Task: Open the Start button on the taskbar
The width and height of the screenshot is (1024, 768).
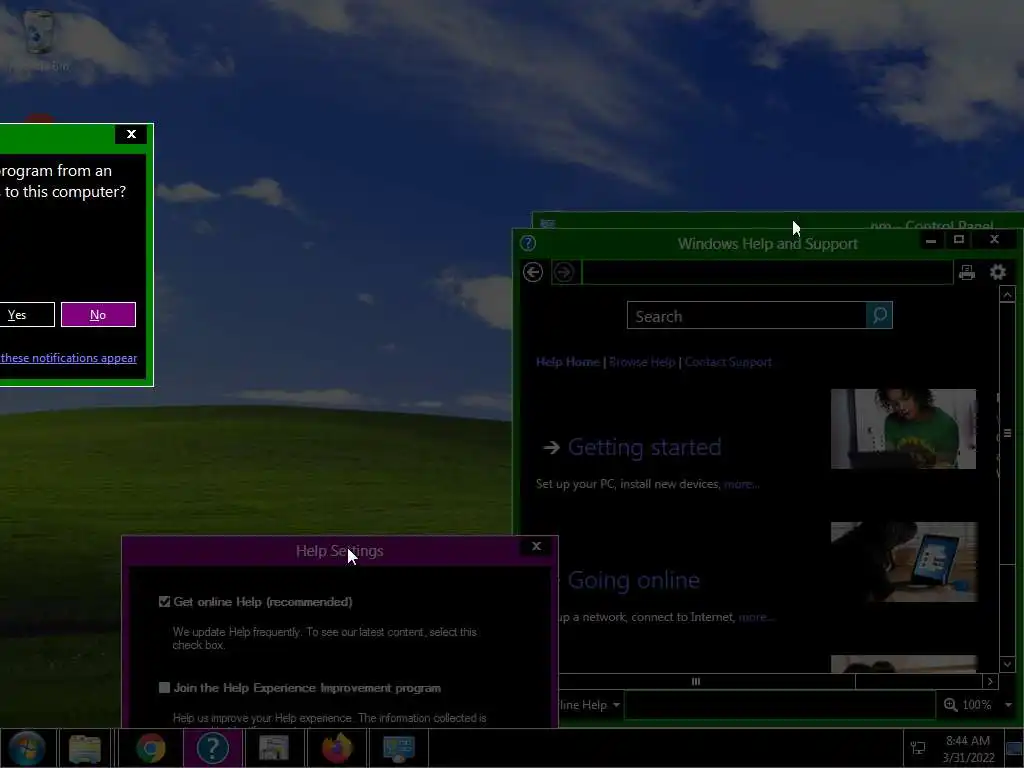Action: click(27, 748)
